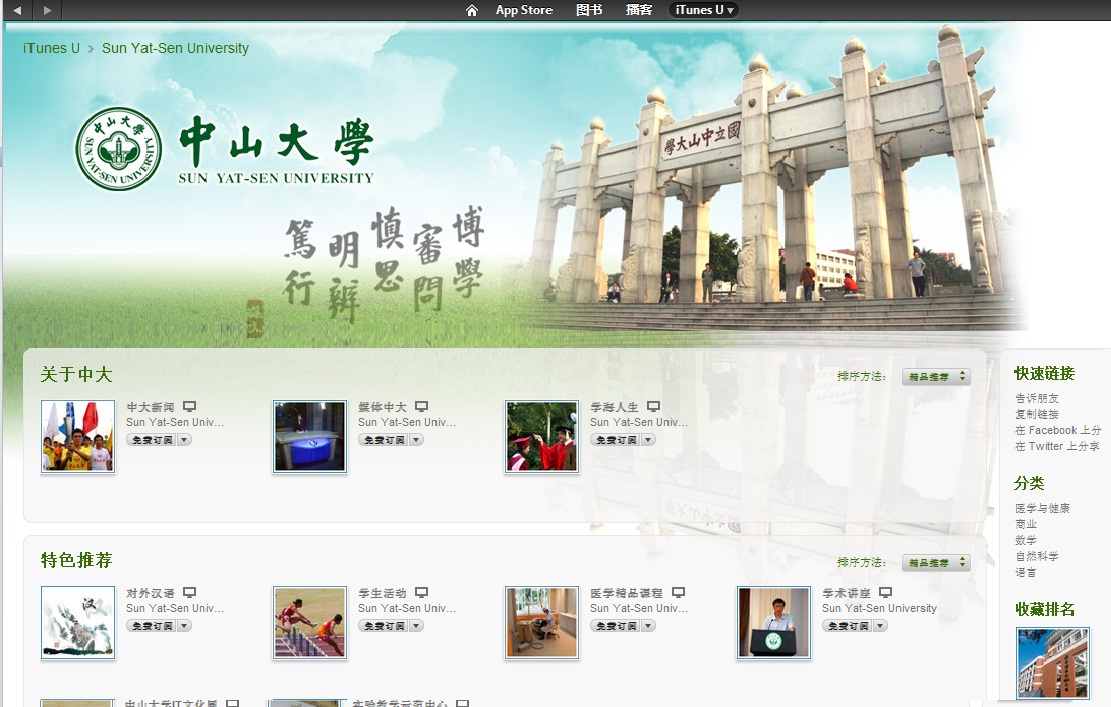Open the iTunes U tab menu
The width and height of the screenshot is (1111, 707).
(x=704, y=10)
